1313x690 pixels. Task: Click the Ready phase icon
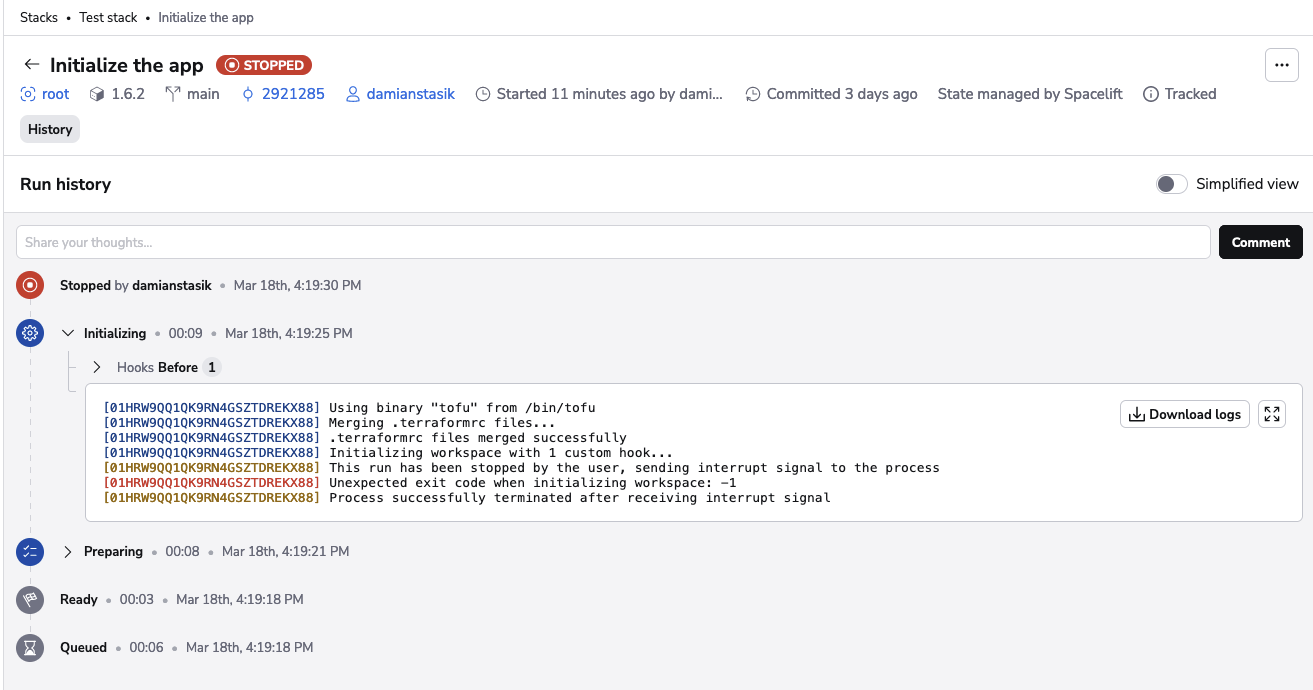coord(29,599)
